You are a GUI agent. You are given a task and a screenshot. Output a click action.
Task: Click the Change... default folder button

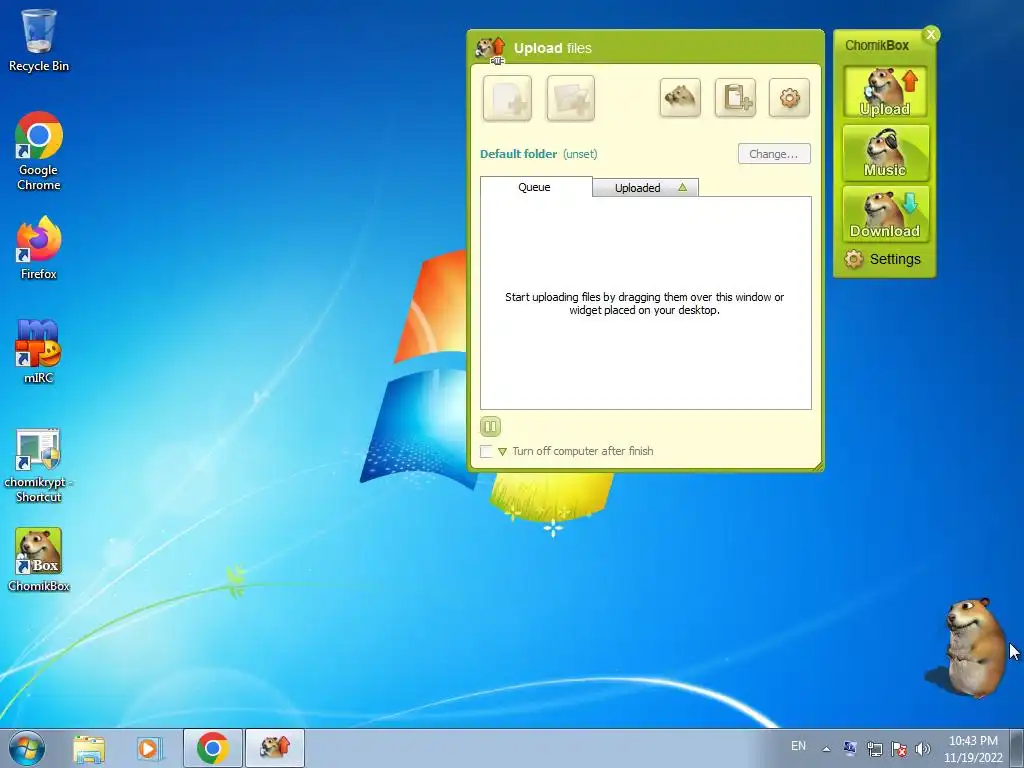774,154
